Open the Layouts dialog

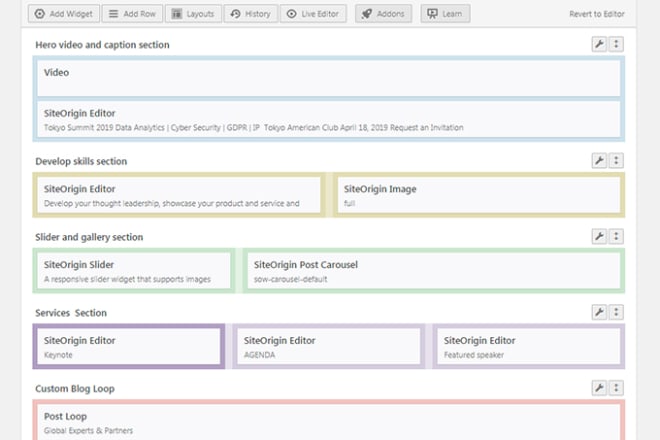[193, 14]
